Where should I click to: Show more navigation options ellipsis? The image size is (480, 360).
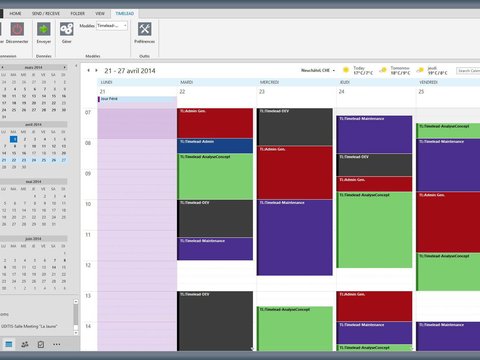[x=57, y=344]
